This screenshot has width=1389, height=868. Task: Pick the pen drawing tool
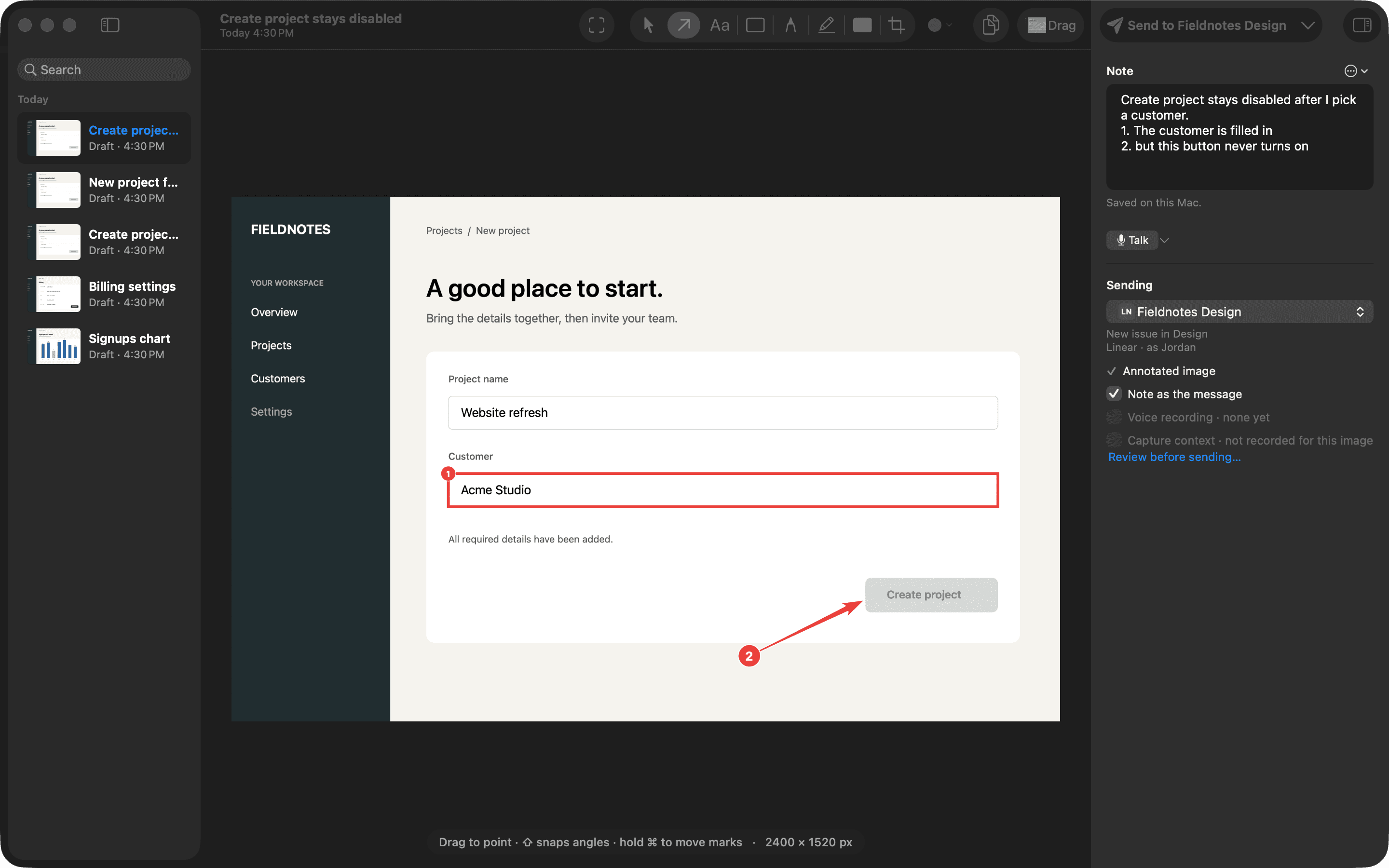click(790, 25)
